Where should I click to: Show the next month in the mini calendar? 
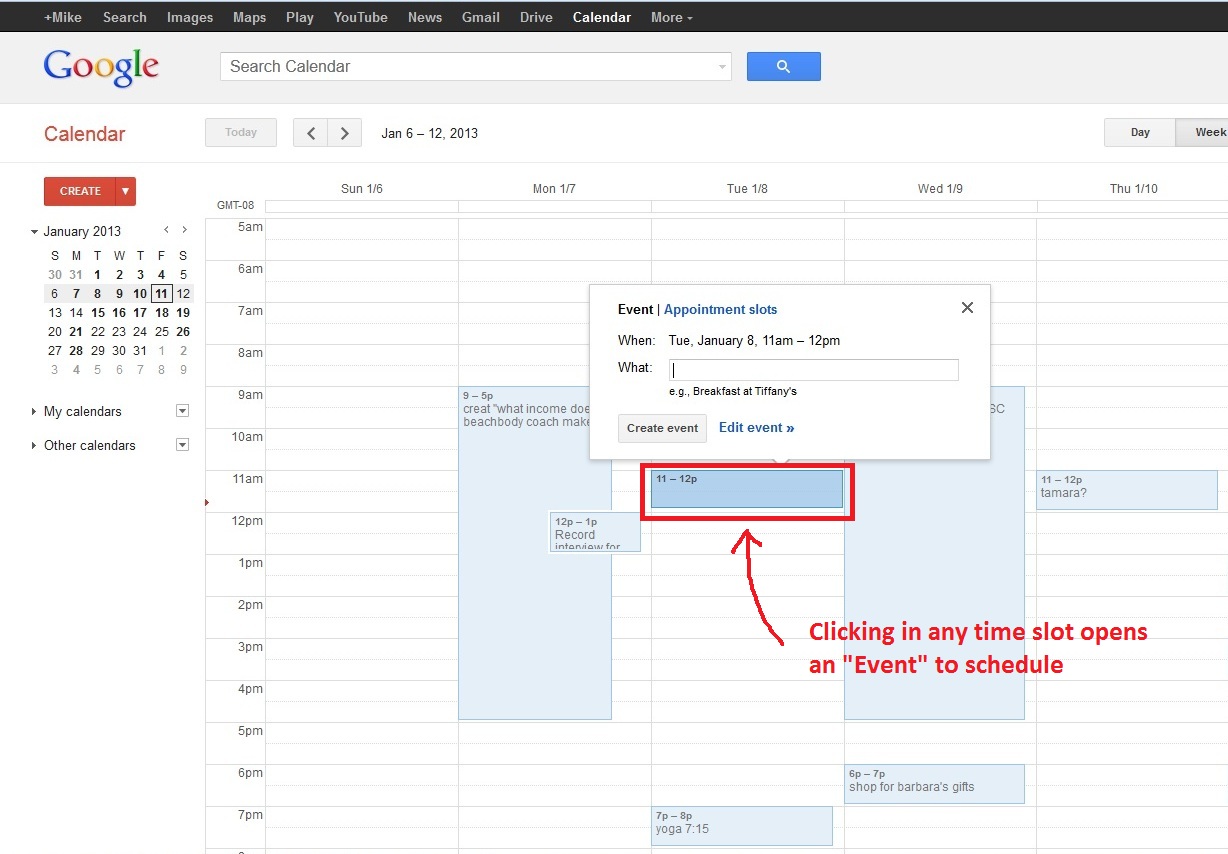(184, 229)
